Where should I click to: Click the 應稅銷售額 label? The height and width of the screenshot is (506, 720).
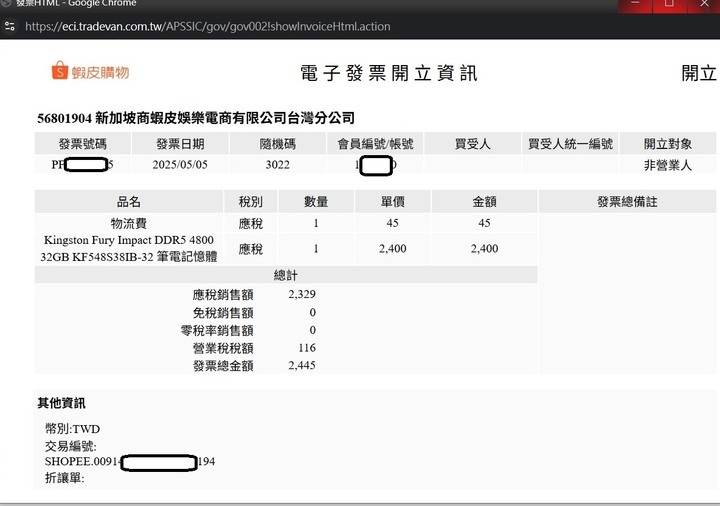[x=223, y=295]
